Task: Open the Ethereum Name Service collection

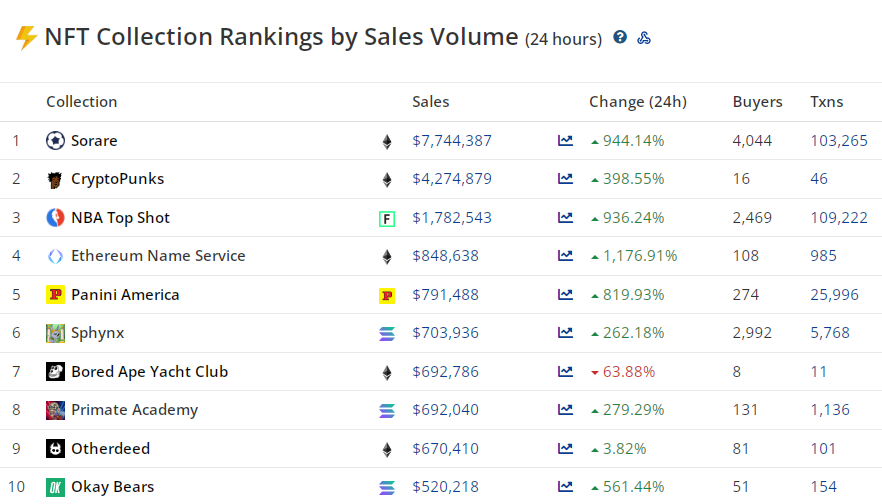Action: 157,256
